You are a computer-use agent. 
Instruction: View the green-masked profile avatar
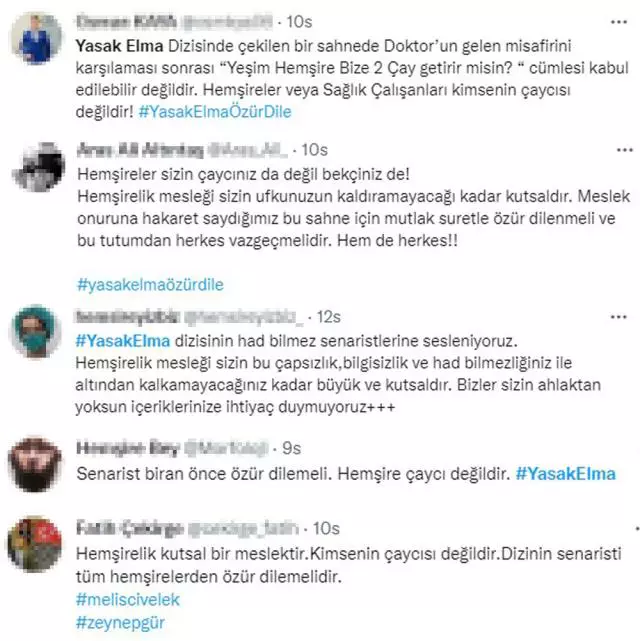click(36, 331)
